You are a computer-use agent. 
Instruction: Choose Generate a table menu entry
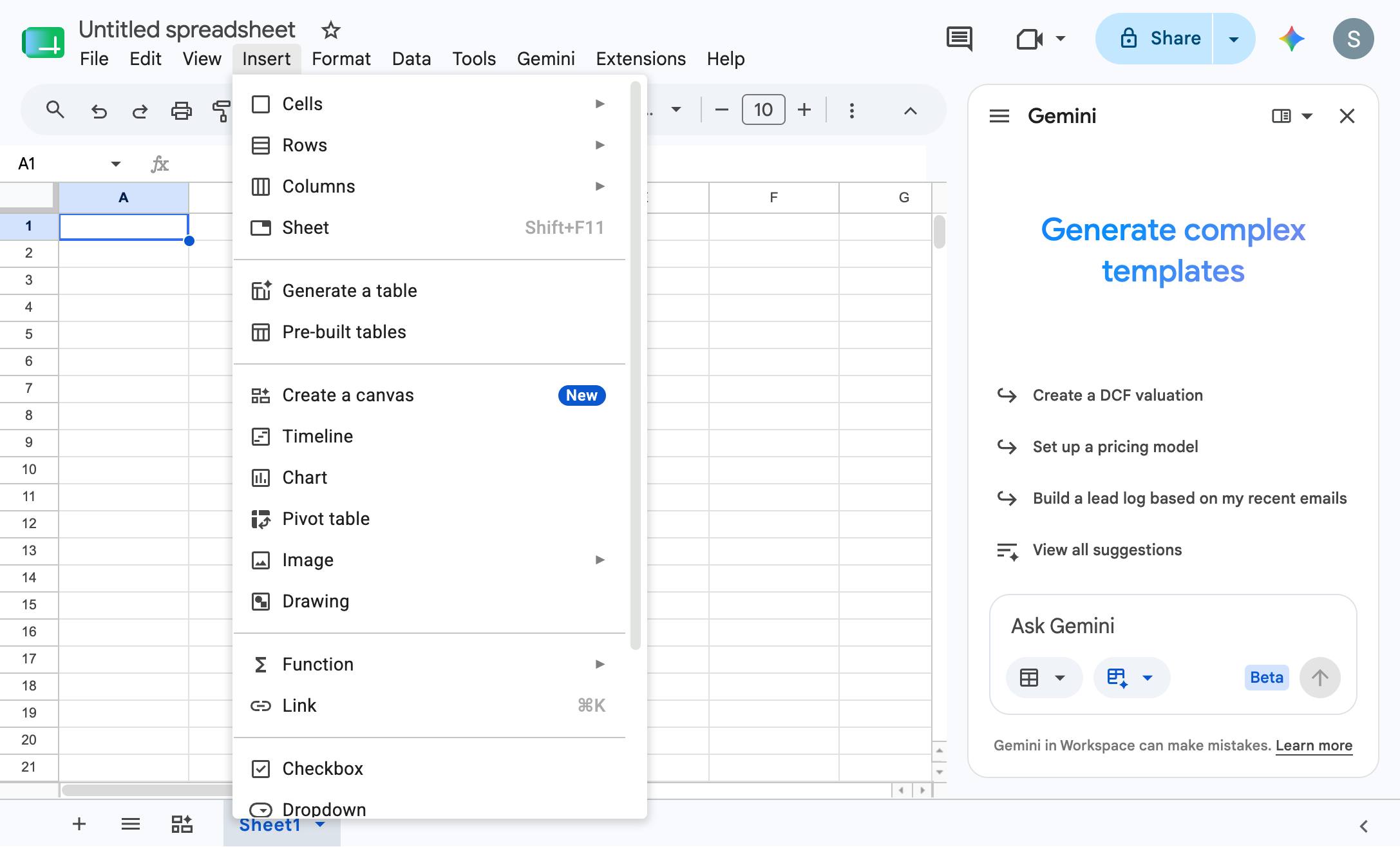point(429,290)
